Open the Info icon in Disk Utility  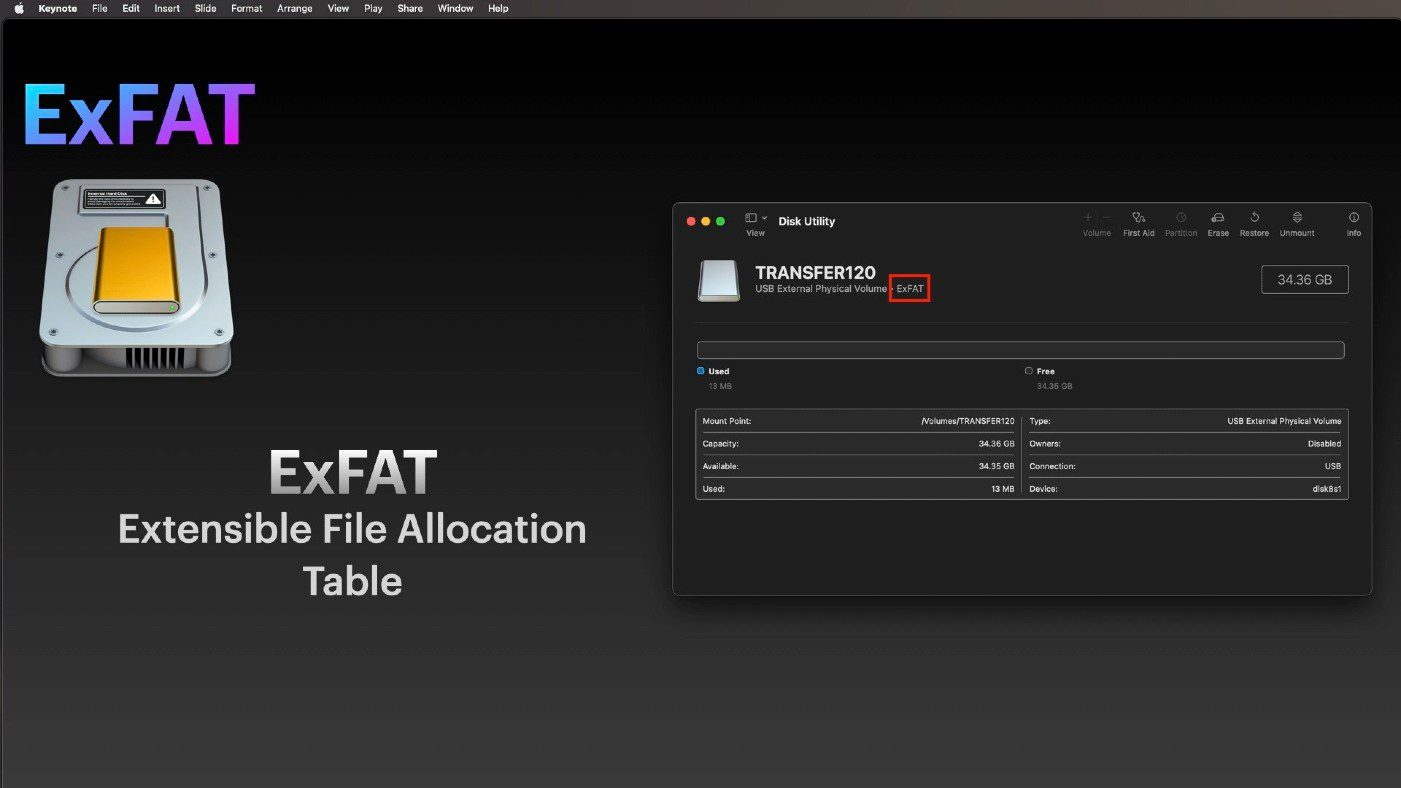tap(1354, 217)
